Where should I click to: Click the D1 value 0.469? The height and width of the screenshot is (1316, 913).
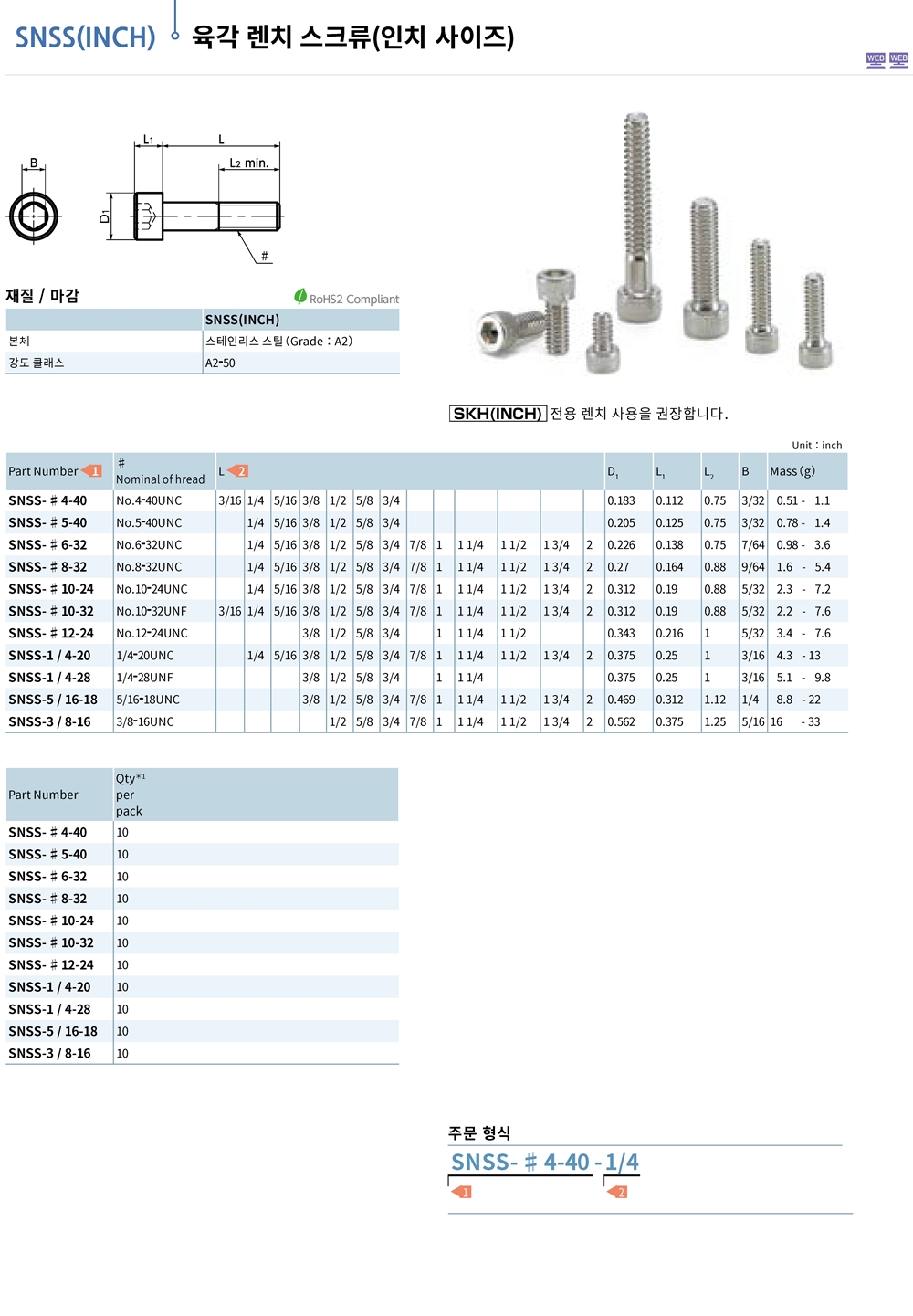pyautogui.click(x=621, y=700)
